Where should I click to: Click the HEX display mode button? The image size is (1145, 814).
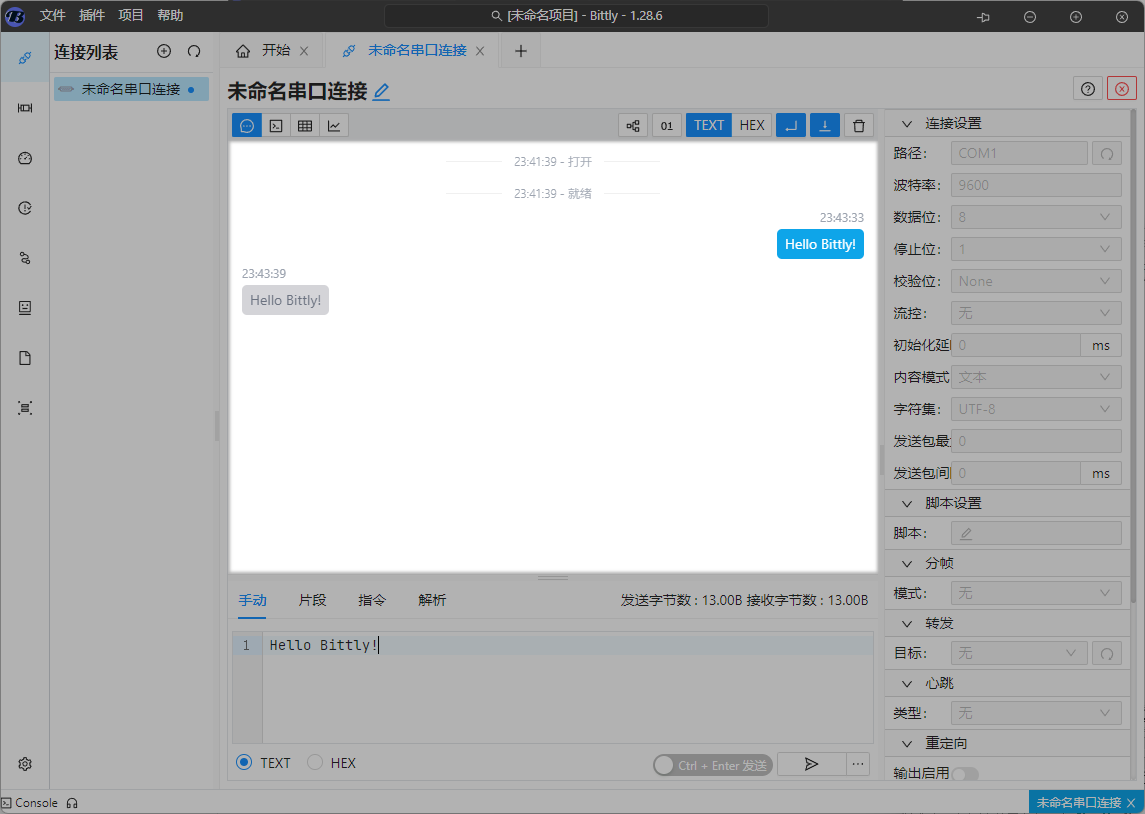coord(752,125)
